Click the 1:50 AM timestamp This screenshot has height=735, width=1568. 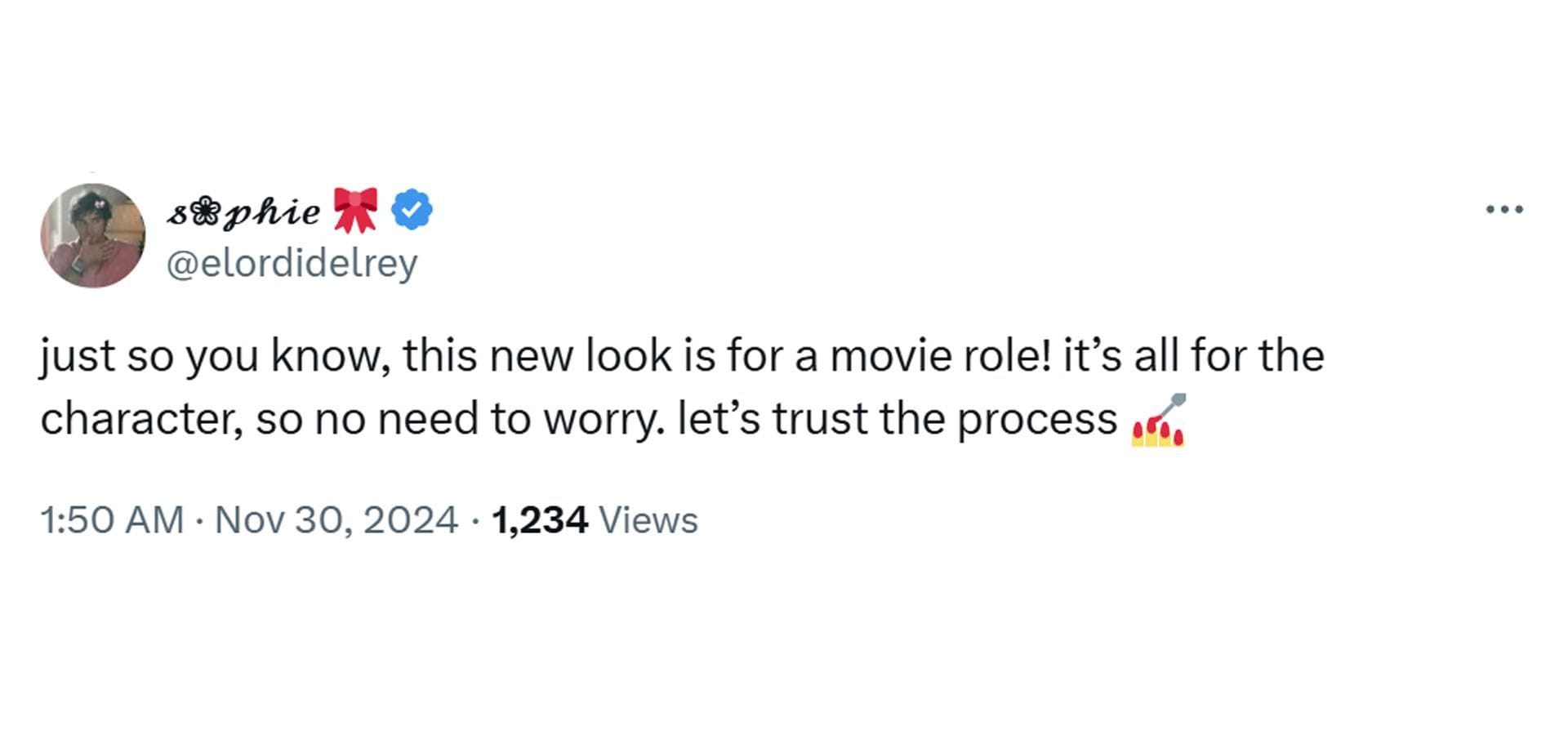point(112,520)
